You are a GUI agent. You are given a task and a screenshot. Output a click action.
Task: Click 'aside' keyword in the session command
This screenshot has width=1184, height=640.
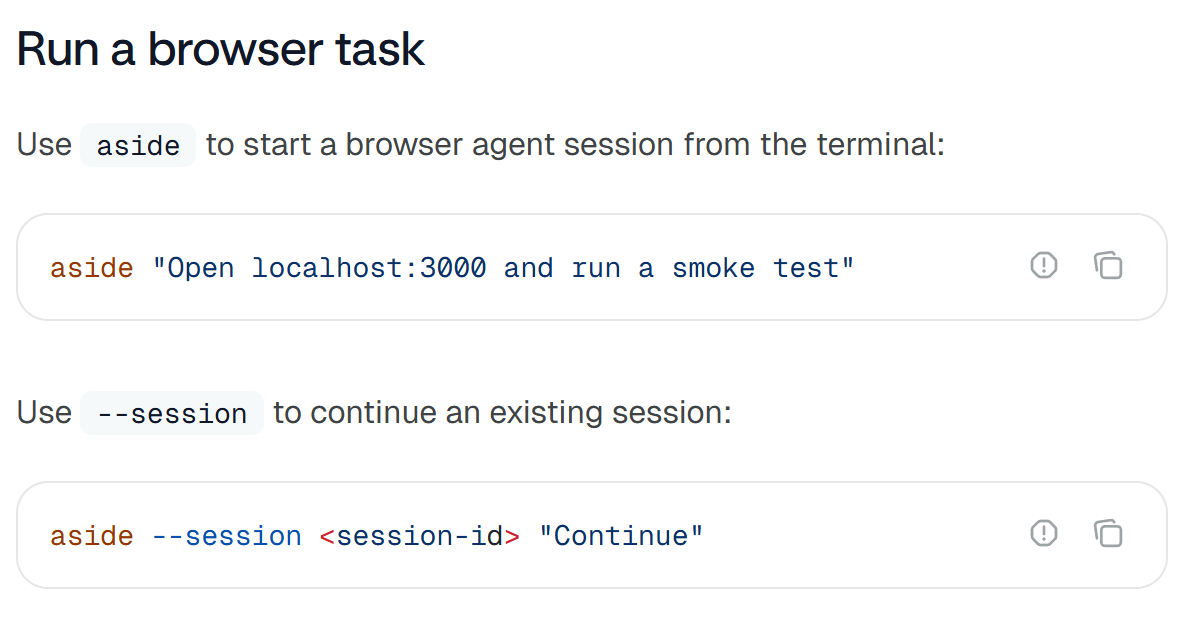(92, 536)
